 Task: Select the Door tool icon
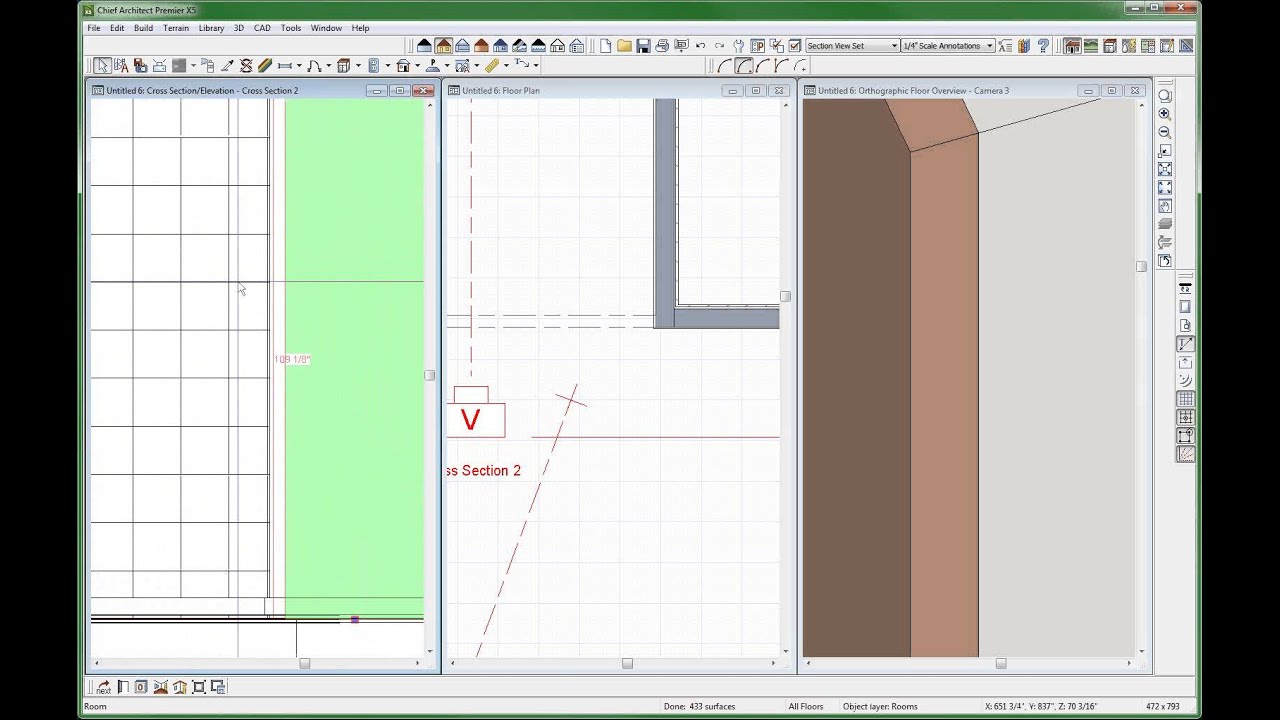click(x=314, y=65)
